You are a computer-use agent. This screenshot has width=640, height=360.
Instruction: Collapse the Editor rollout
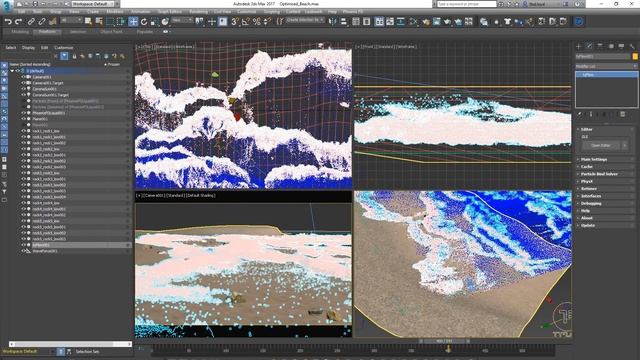coord(606,129)
